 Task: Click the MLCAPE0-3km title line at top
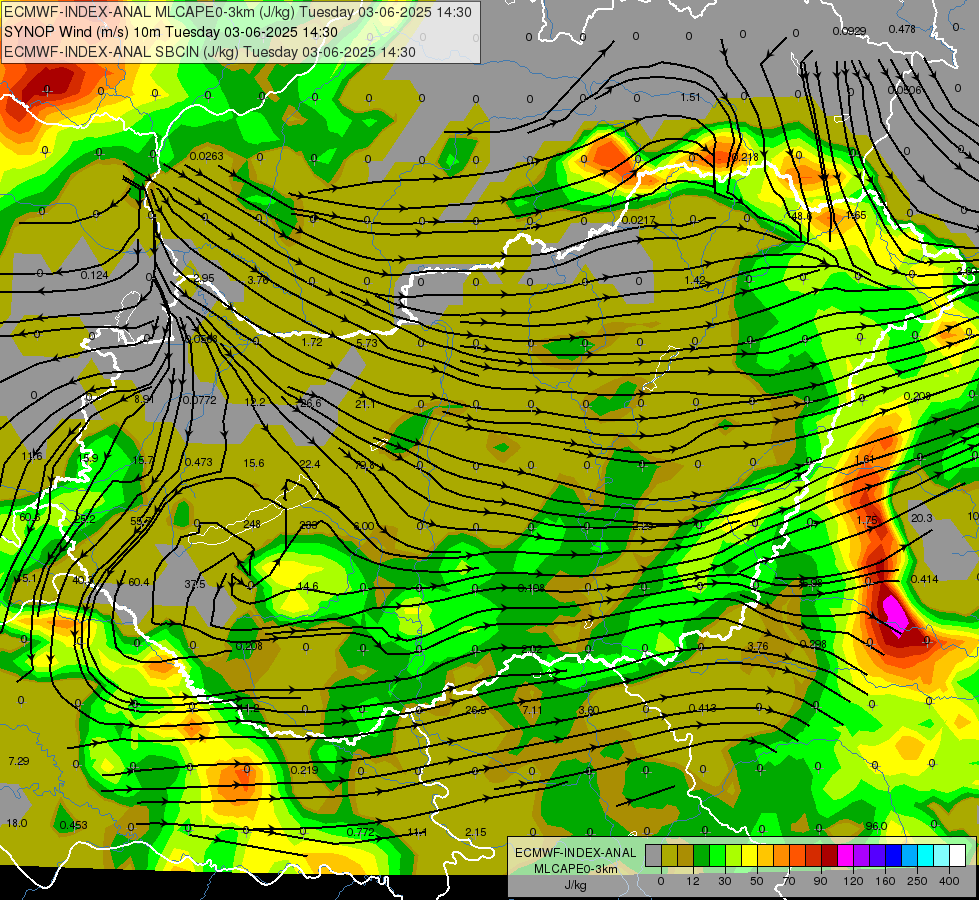[238, 12]
